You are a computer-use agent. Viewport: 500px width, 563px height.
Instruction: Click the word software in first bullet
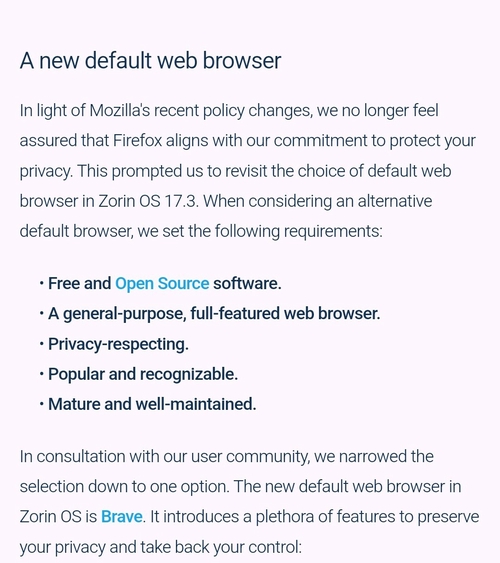(x=247, y=284)
